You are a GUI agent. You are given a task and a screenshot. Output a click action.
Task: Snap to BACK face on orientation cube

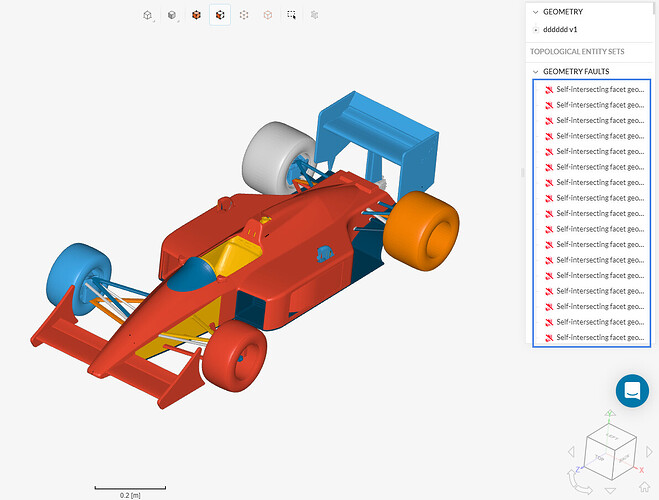click(624, 458)
